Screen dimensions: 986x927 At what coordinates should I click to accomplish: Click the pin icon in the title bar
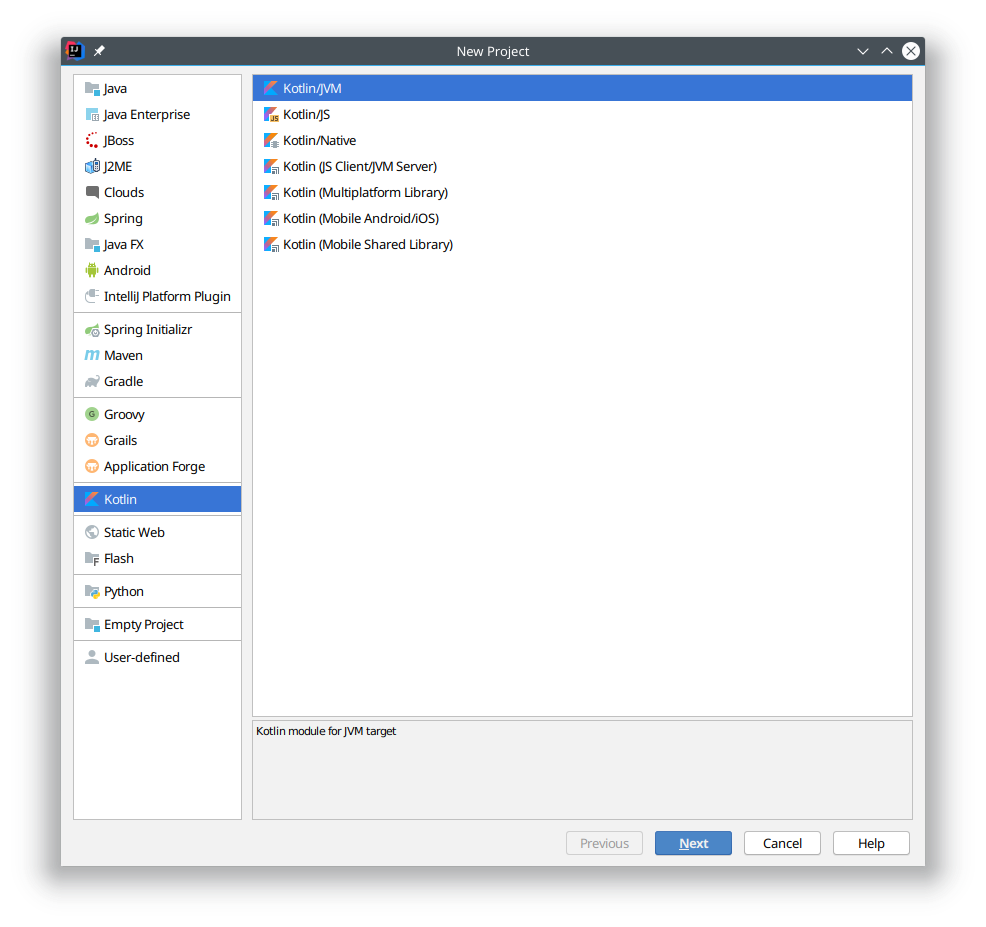coord(99,51)
